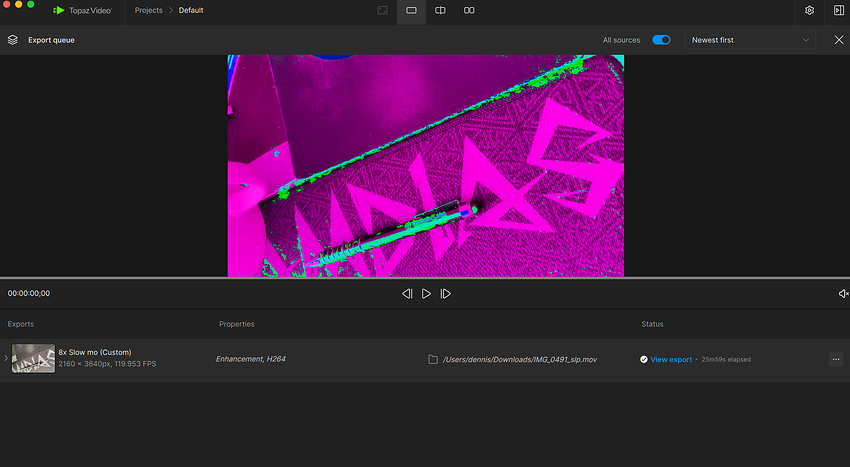
Task: Step forward one frame
Action: tap(446, 293)
